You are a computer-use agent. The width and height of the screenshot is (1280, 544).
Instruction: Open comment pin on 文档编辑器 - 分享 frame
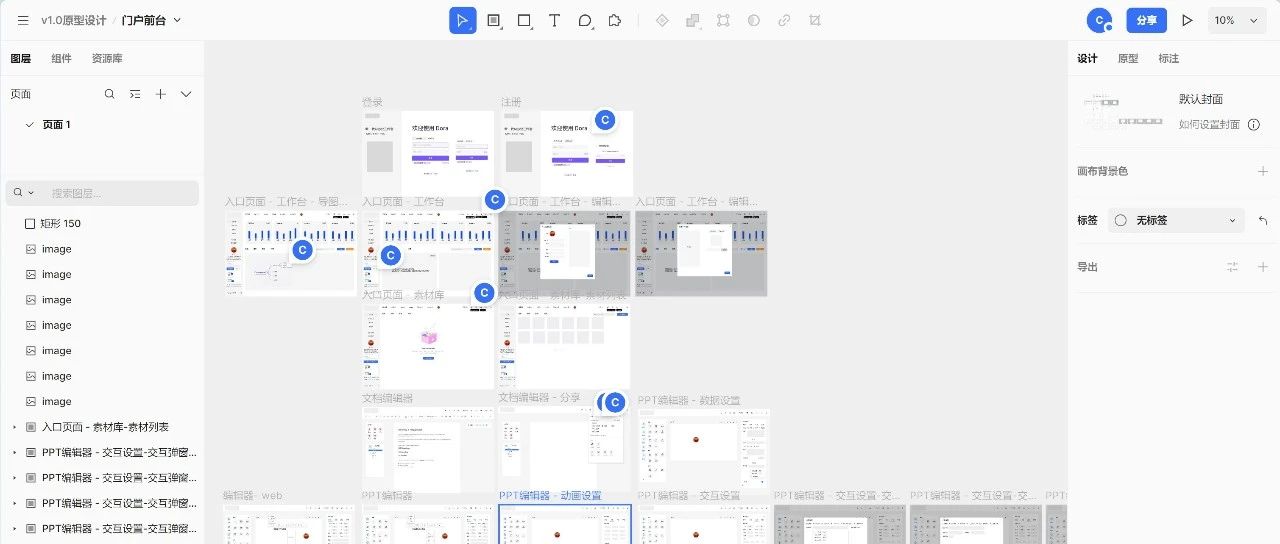click(615, 402)
